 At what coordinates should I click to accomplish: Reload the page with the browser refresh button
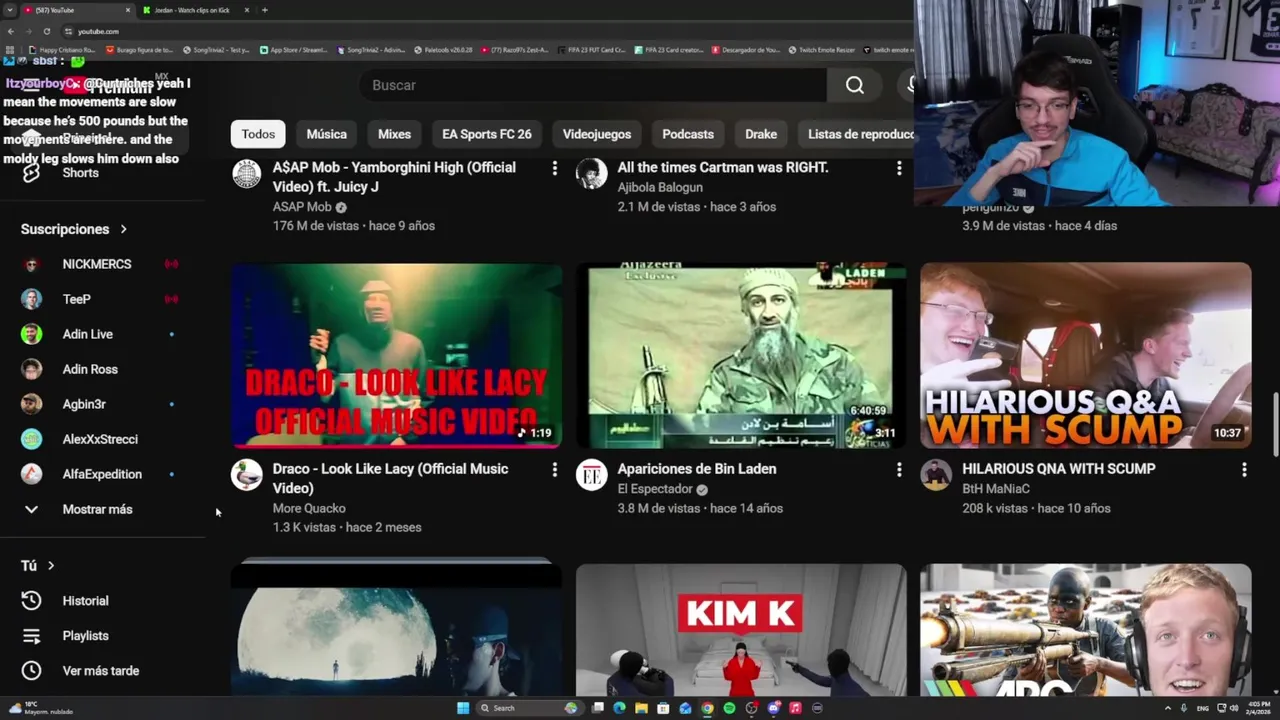[46, 31]
